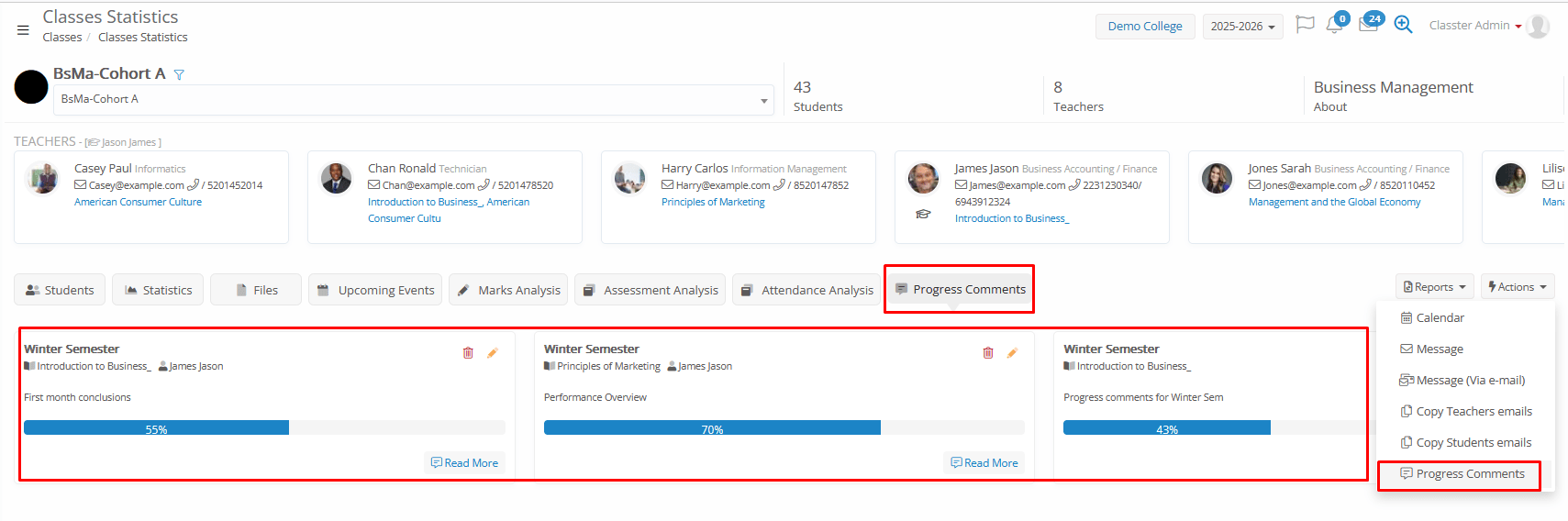Click the magnifier search icon
The width and height of the screenshot is (1568, 521).
1403,25
